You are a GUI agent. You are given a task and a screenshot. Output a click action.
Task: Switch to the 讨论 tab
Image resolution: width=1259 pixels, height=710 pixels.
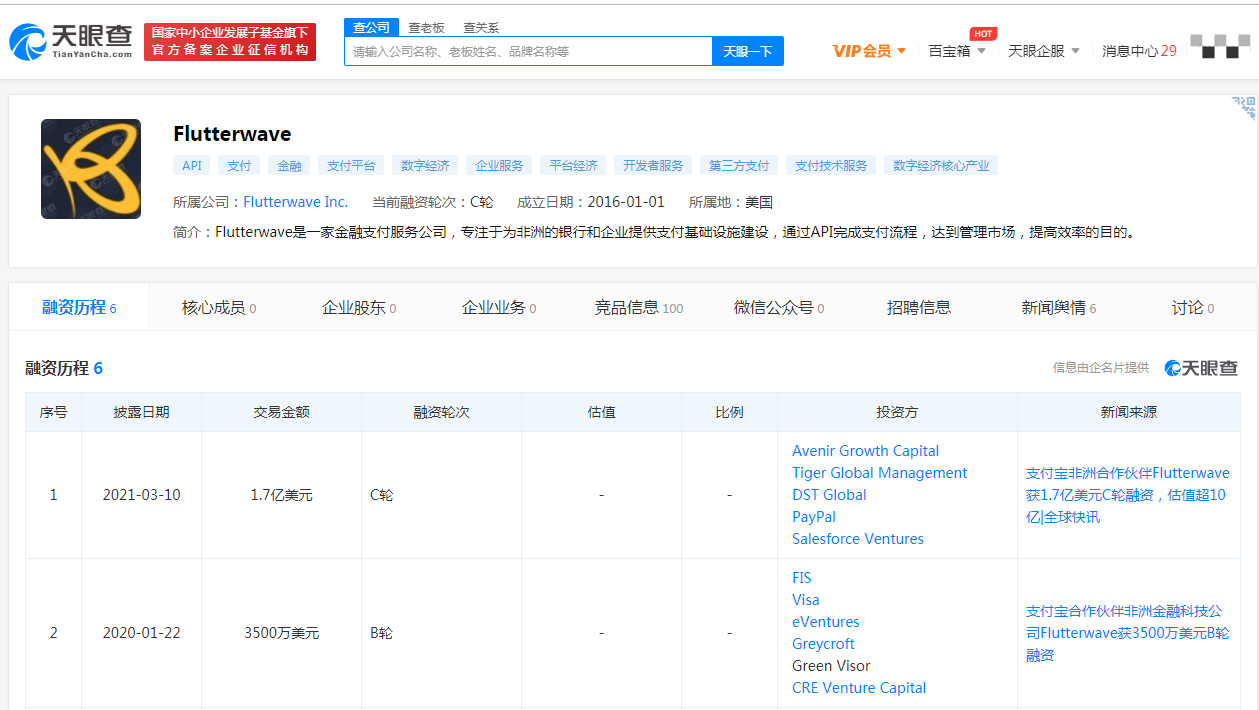pyautogui.click(x=1193, y=308)
